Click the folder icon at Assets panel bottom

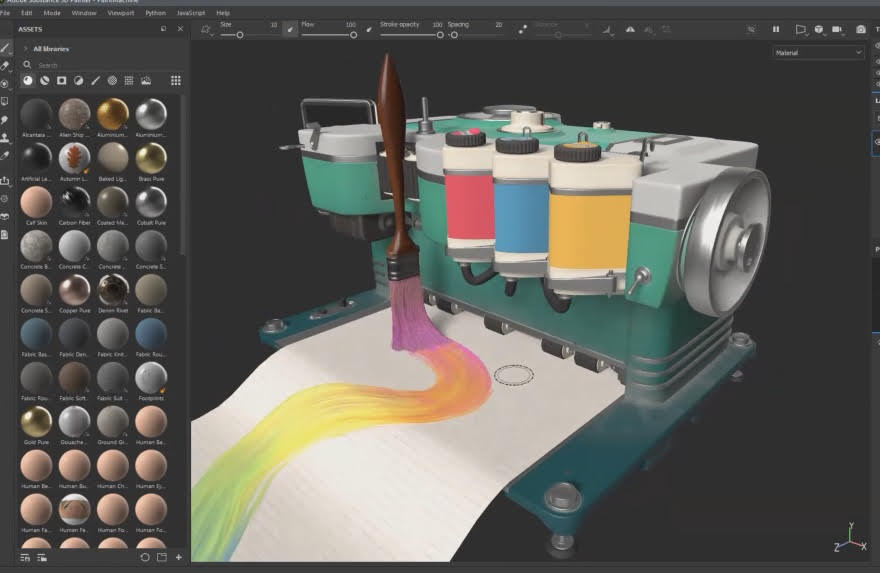(x=162, y=557)
